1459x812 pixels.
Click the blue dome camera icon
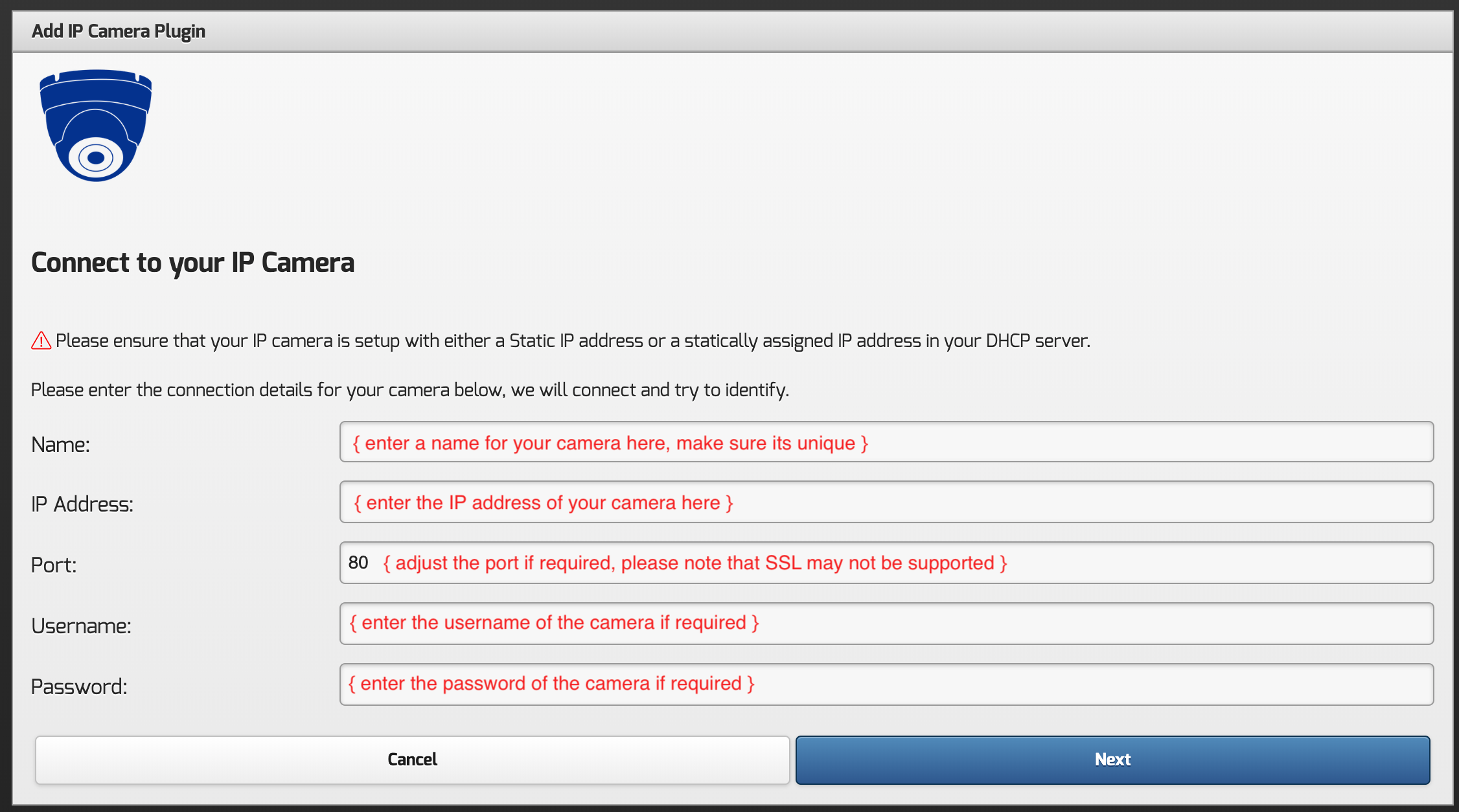pyautogui.click(x=96, y=126)
